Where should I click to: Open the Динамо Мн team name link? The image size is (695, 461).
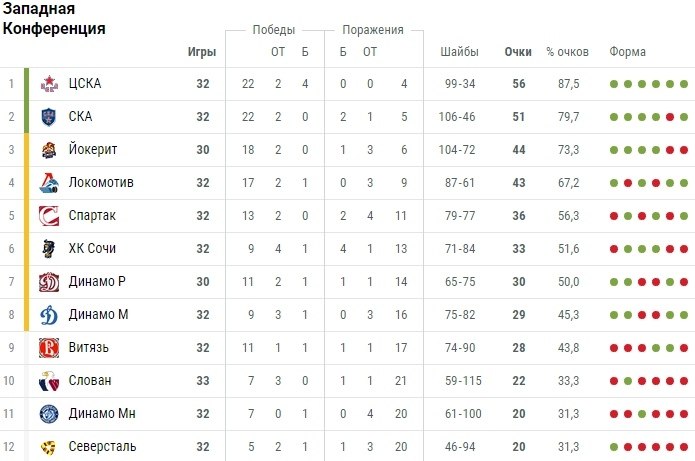coord(102,414)
